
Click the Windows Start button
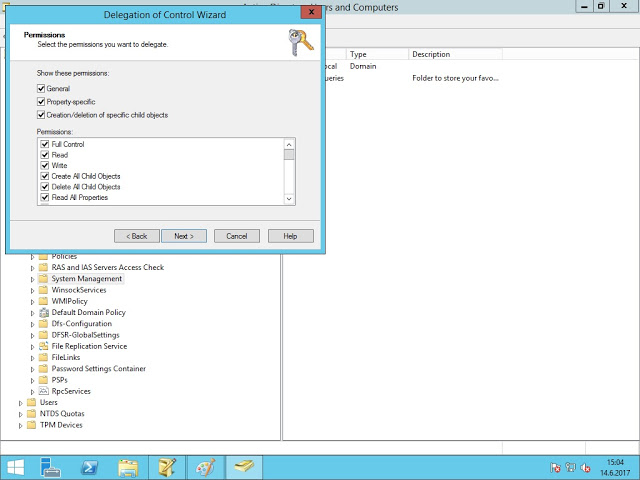[17, 467]
